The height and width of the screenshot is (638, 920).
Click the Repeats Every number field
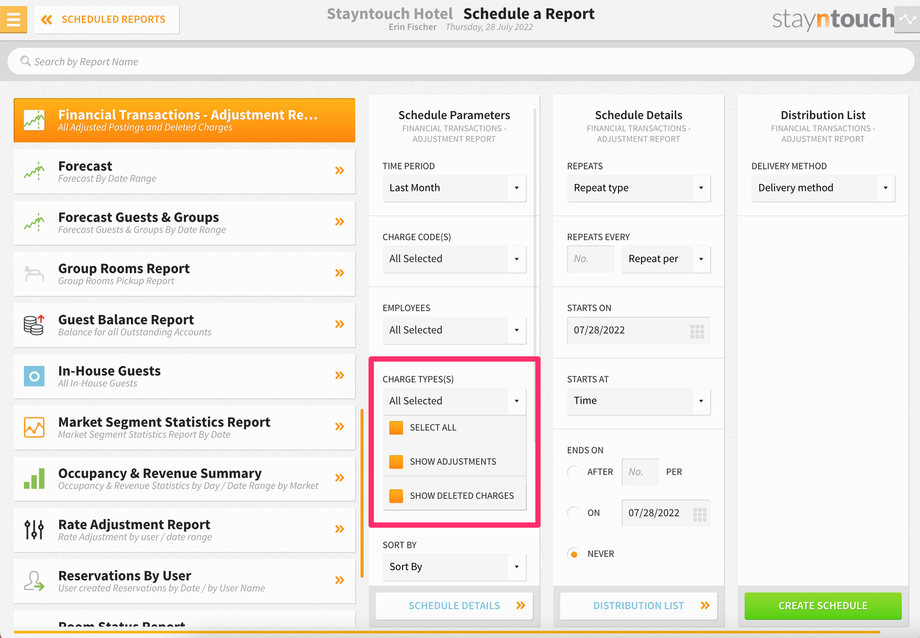590,259
